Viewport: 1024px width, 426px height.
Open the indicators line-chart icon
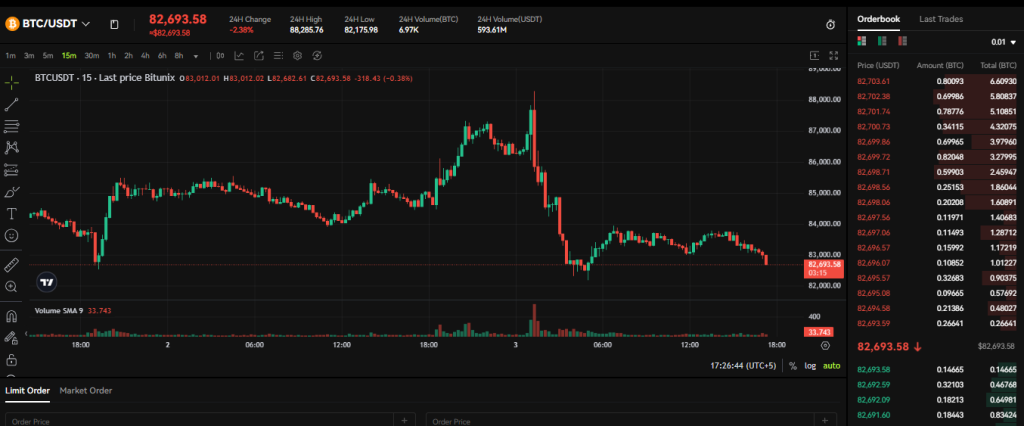point(239,56)
